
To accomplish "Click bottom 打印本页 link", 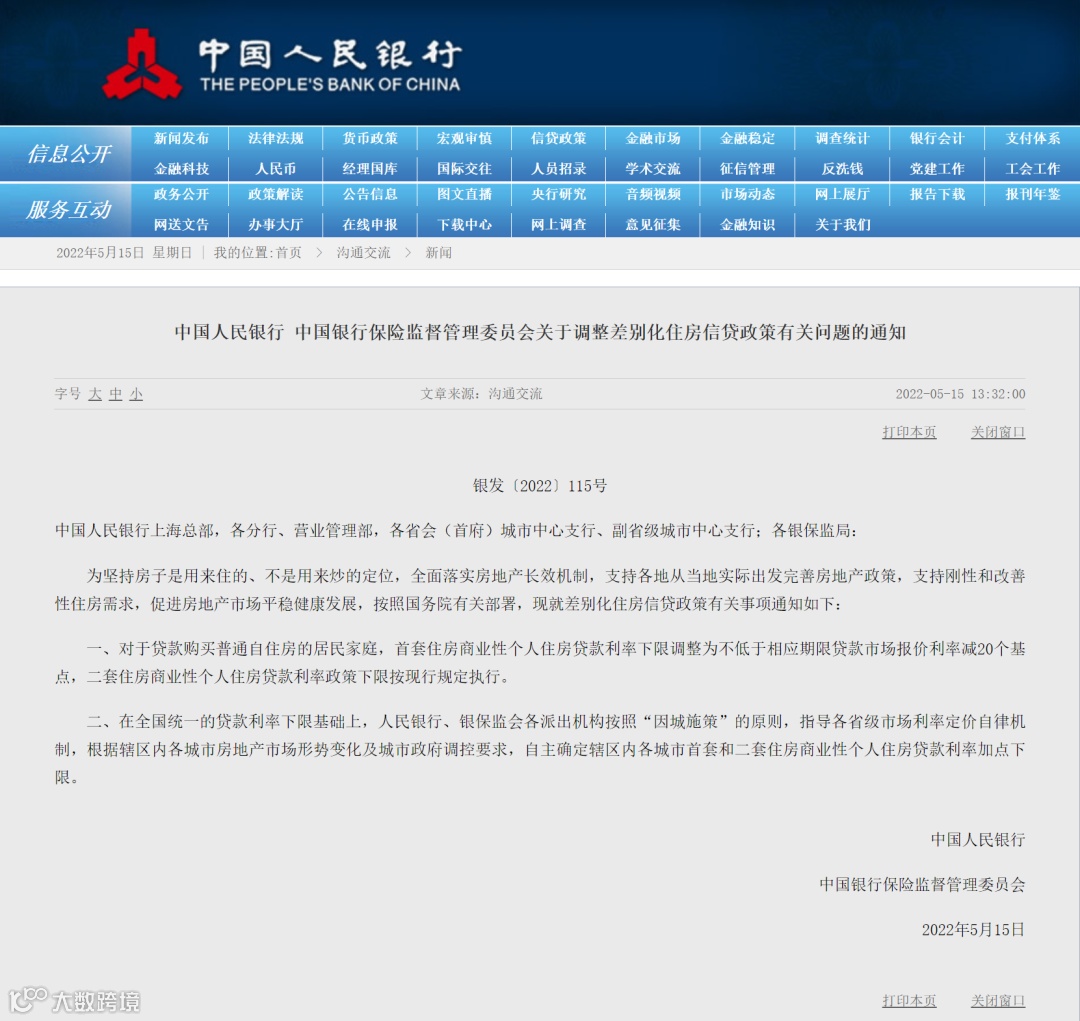I will (x=909, y=1000).
